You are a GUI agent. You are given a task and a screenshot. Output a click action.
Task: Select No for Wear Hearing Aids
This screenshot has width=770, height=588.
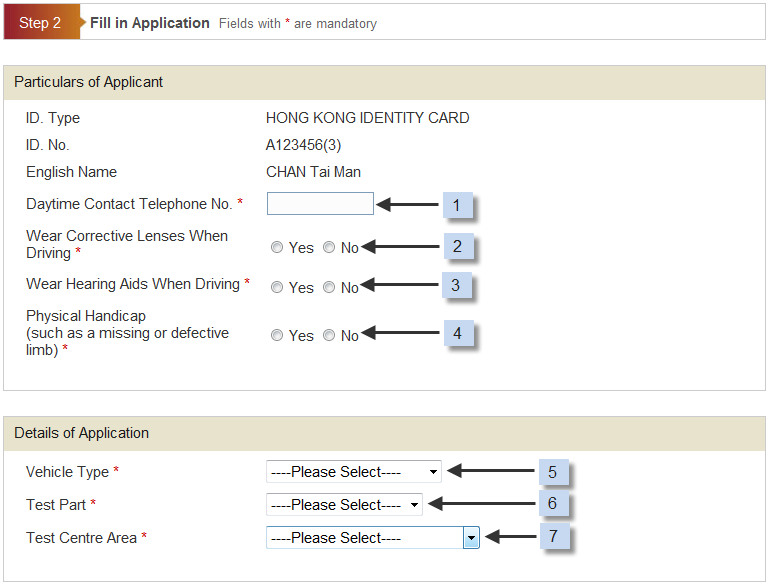pyautogui.click(x=329, y=287)
